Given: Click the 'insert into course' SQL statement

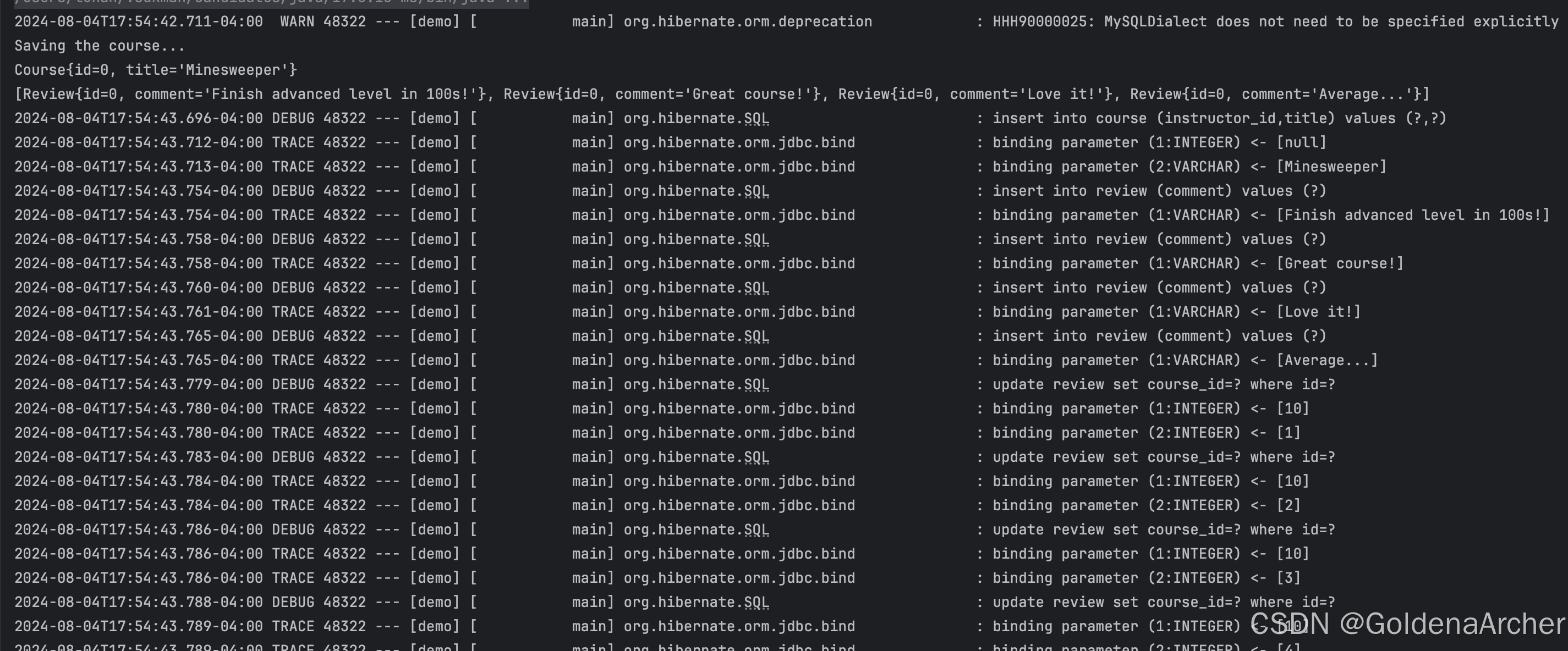Looking at the screenshot, I should (1219, 118).
